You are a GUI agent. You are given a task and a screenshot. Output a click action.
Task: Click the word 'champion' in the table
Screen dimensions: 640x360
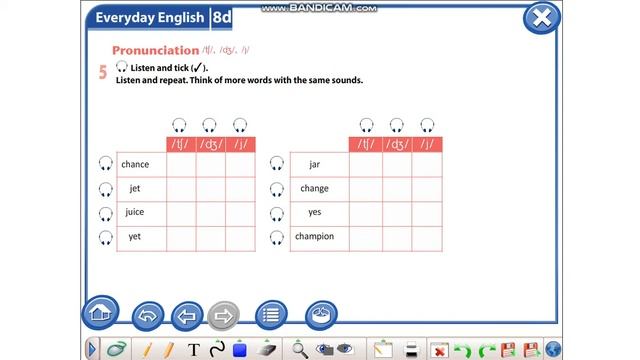(x=314, y=236)
